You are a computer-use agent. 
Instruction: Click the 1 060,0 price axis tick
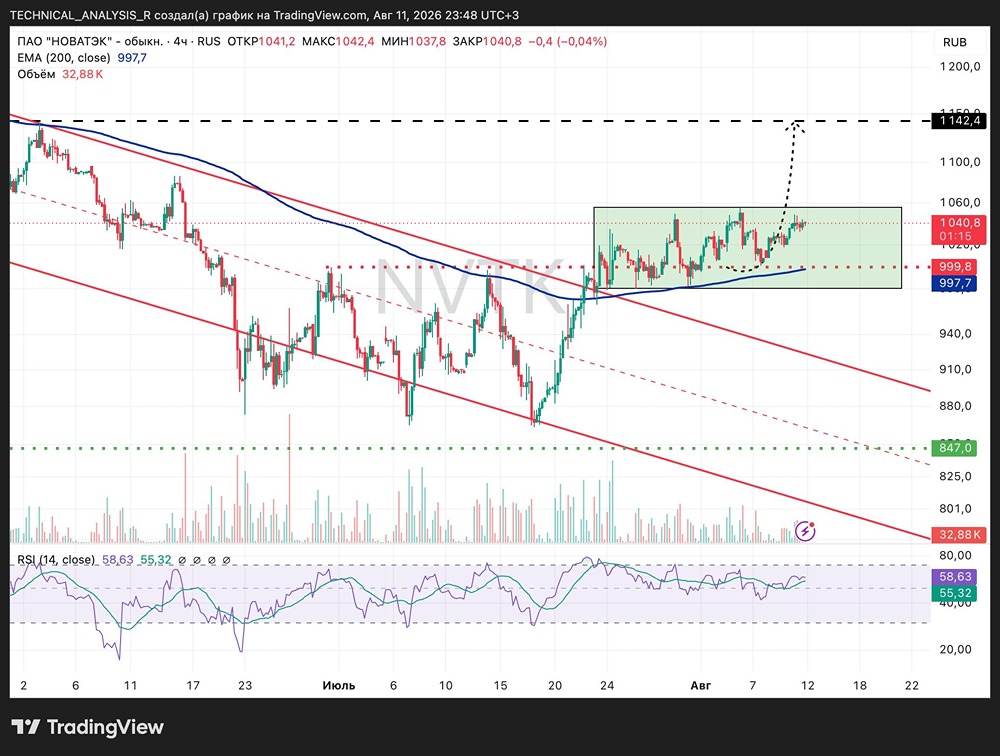(x=960, y=203)
